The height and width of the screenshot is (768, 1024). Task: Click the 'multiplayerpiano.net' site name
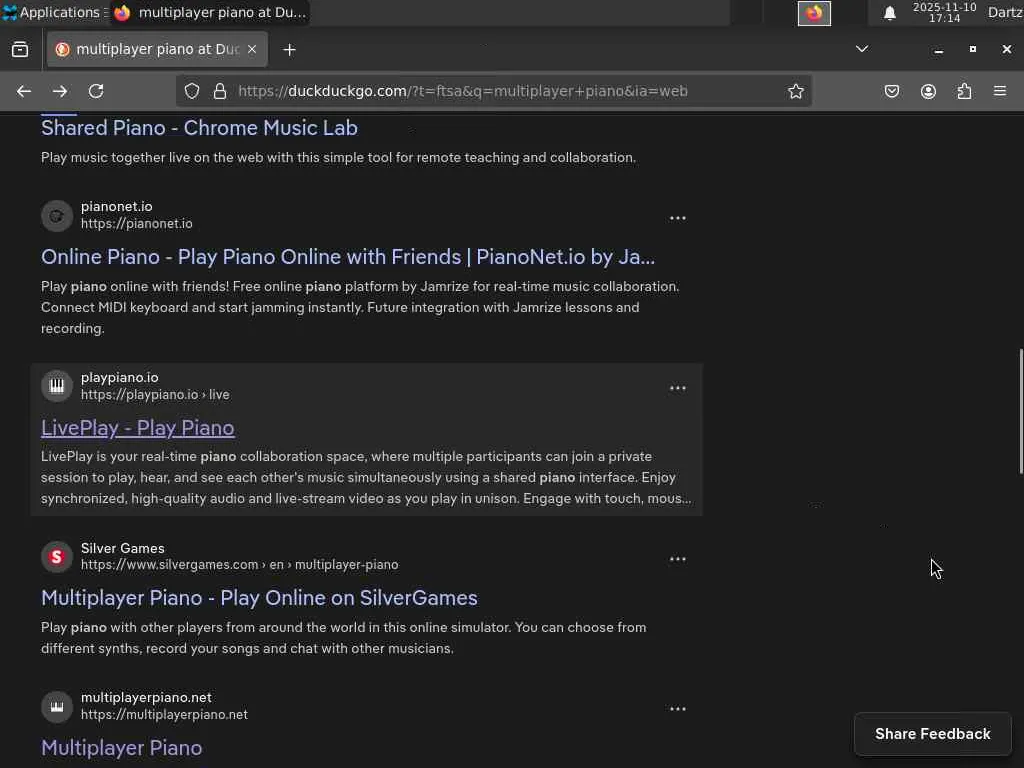pos(146,697)
